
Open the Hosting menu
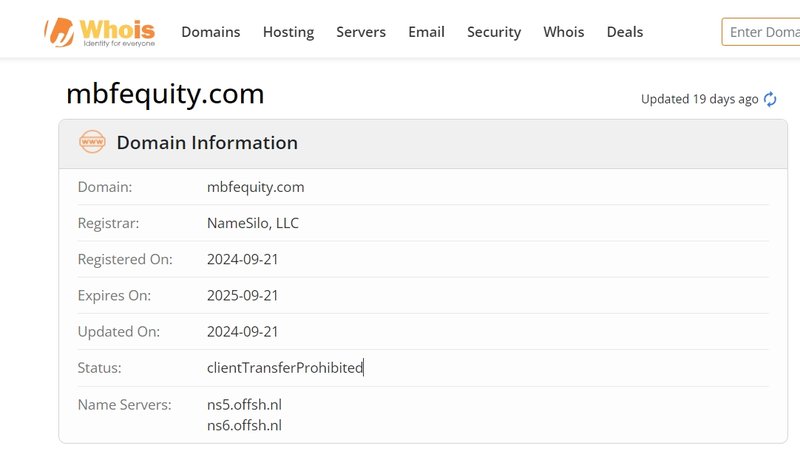(x=288, y=32)
